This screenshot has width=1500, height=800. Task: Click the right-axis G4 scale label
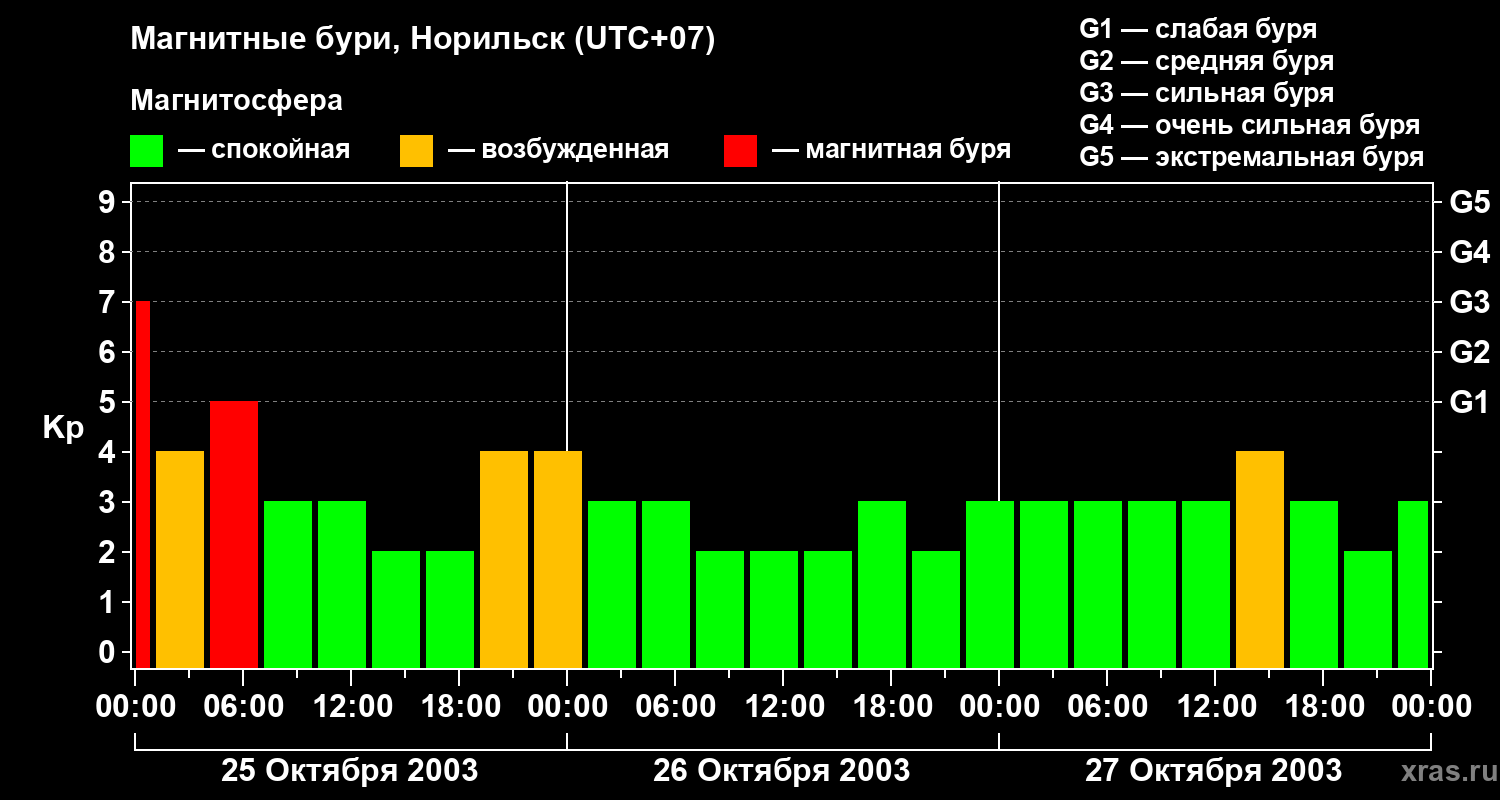pos(1470,252)
